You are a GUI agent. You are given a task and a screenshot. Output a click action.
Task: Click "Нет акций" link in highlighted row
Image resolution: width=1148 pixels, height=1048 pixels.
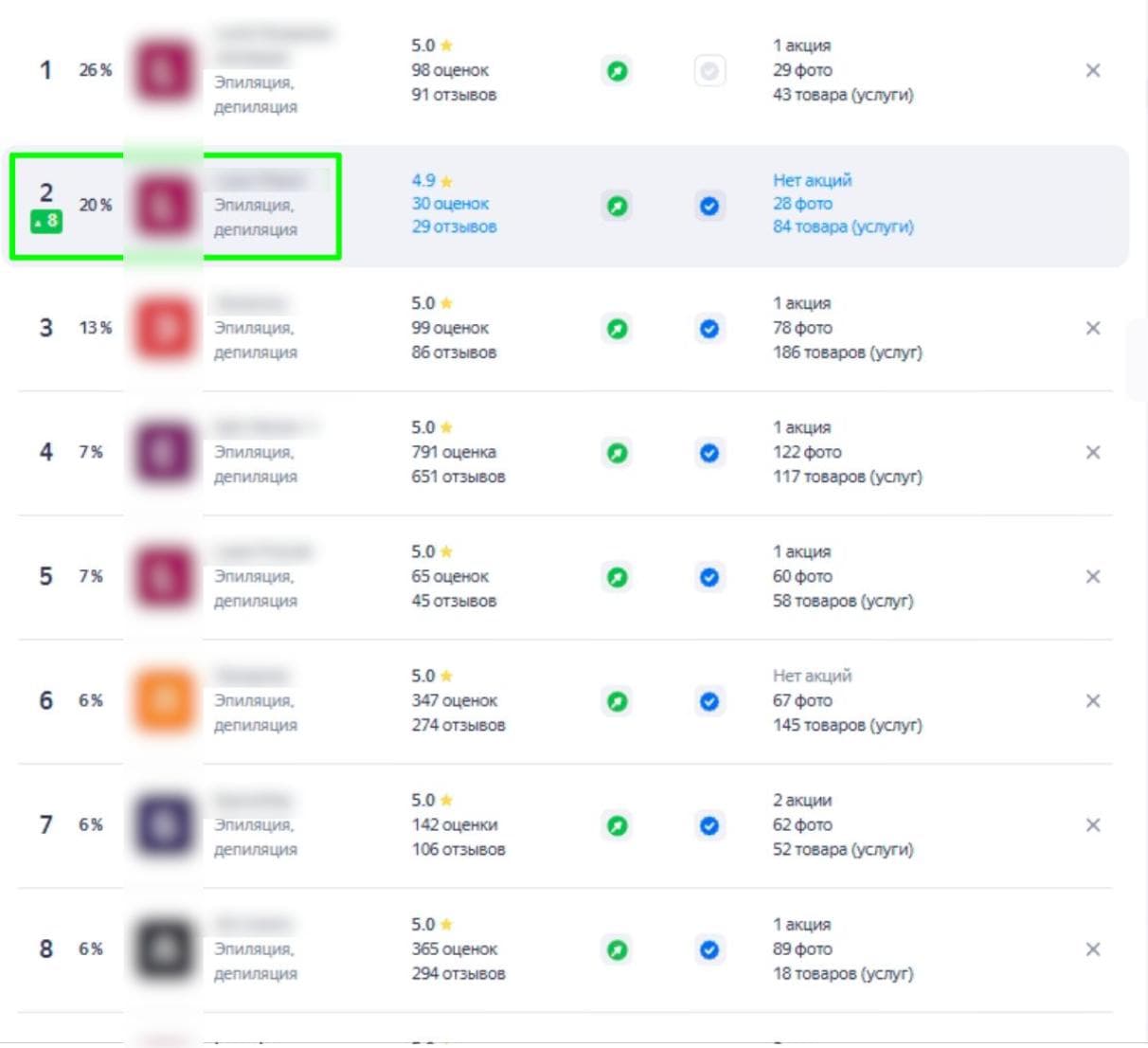(x=812, y=180)
